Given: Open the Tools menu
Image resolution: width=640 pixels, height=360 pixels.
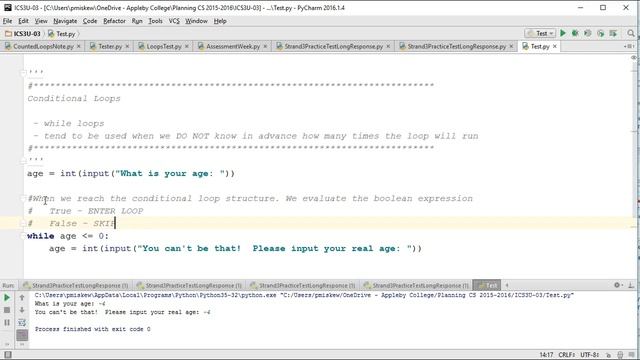Looking at the screenshot, I should coord(155,21).
